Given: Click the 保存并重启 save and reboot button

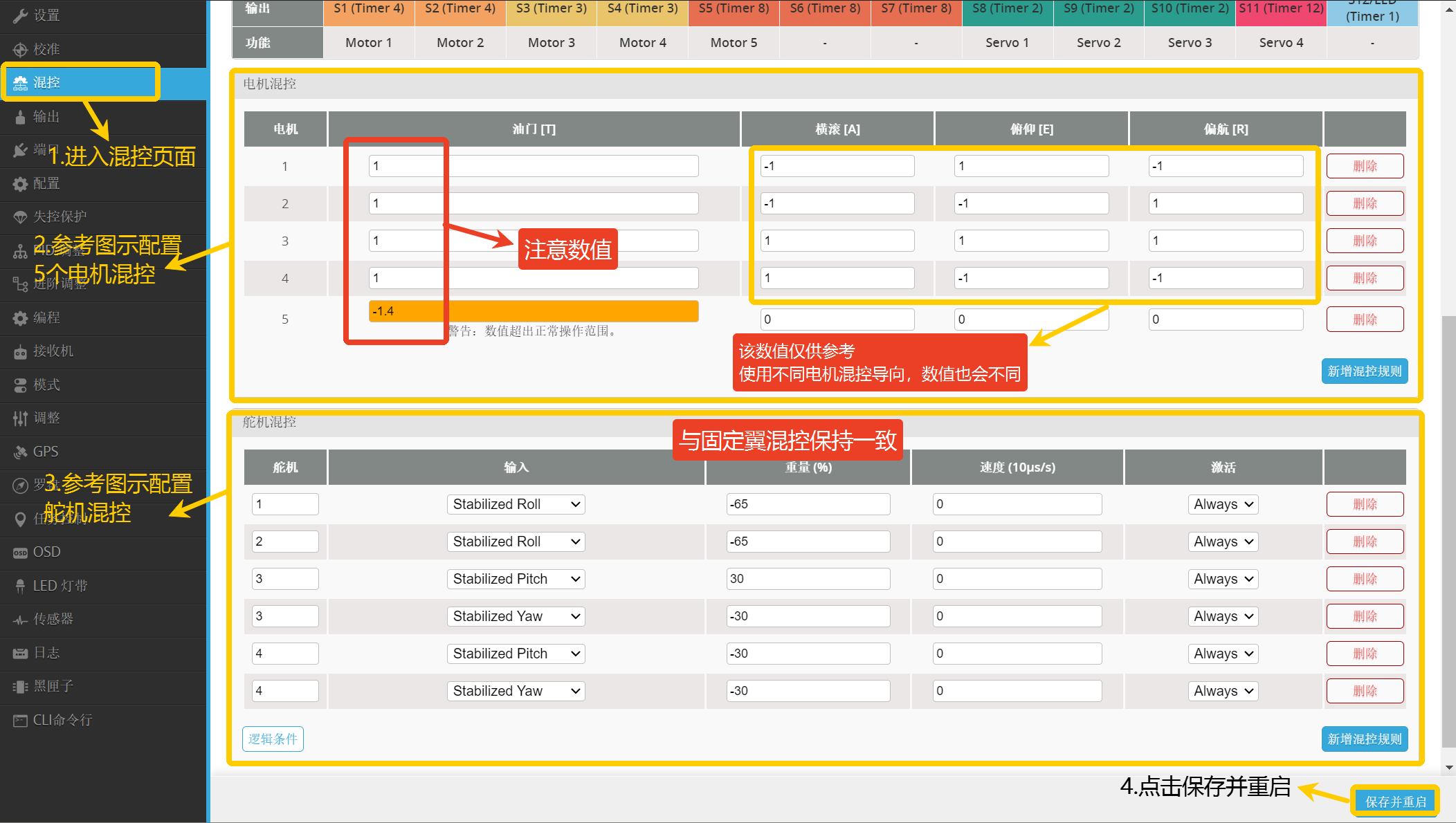Looking at the screenshot, I should point(1395,802).
